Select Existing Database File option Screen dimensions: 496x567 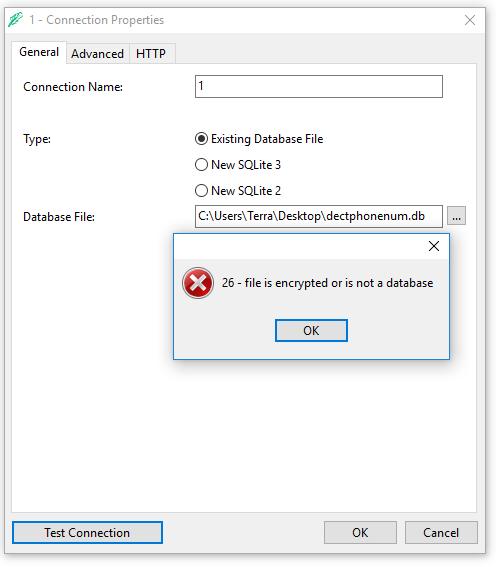259,139
